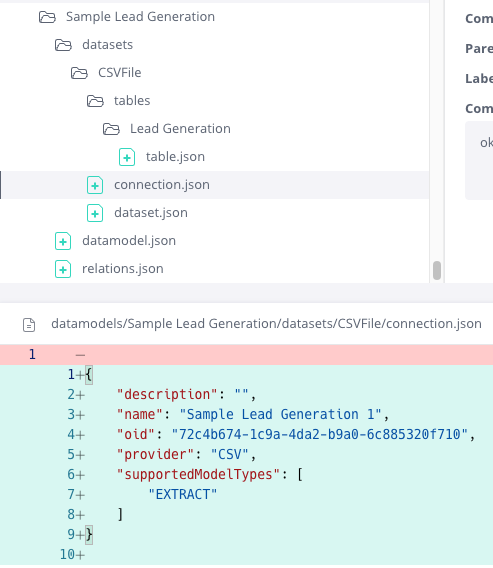
Task: Collapse the Sample Lead Generation folder icon
Action: click(47, 17)
